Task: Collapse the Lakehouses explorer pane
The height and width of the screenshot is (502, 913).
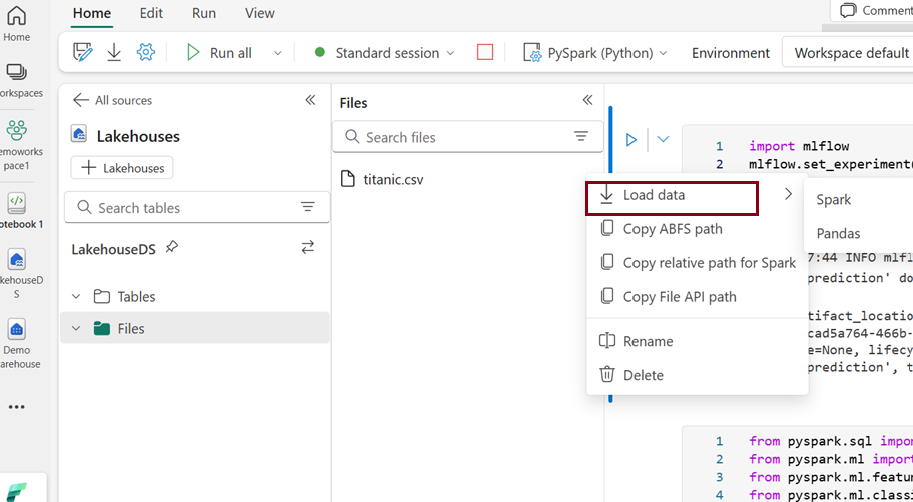Action: click(x=310, y=100)
